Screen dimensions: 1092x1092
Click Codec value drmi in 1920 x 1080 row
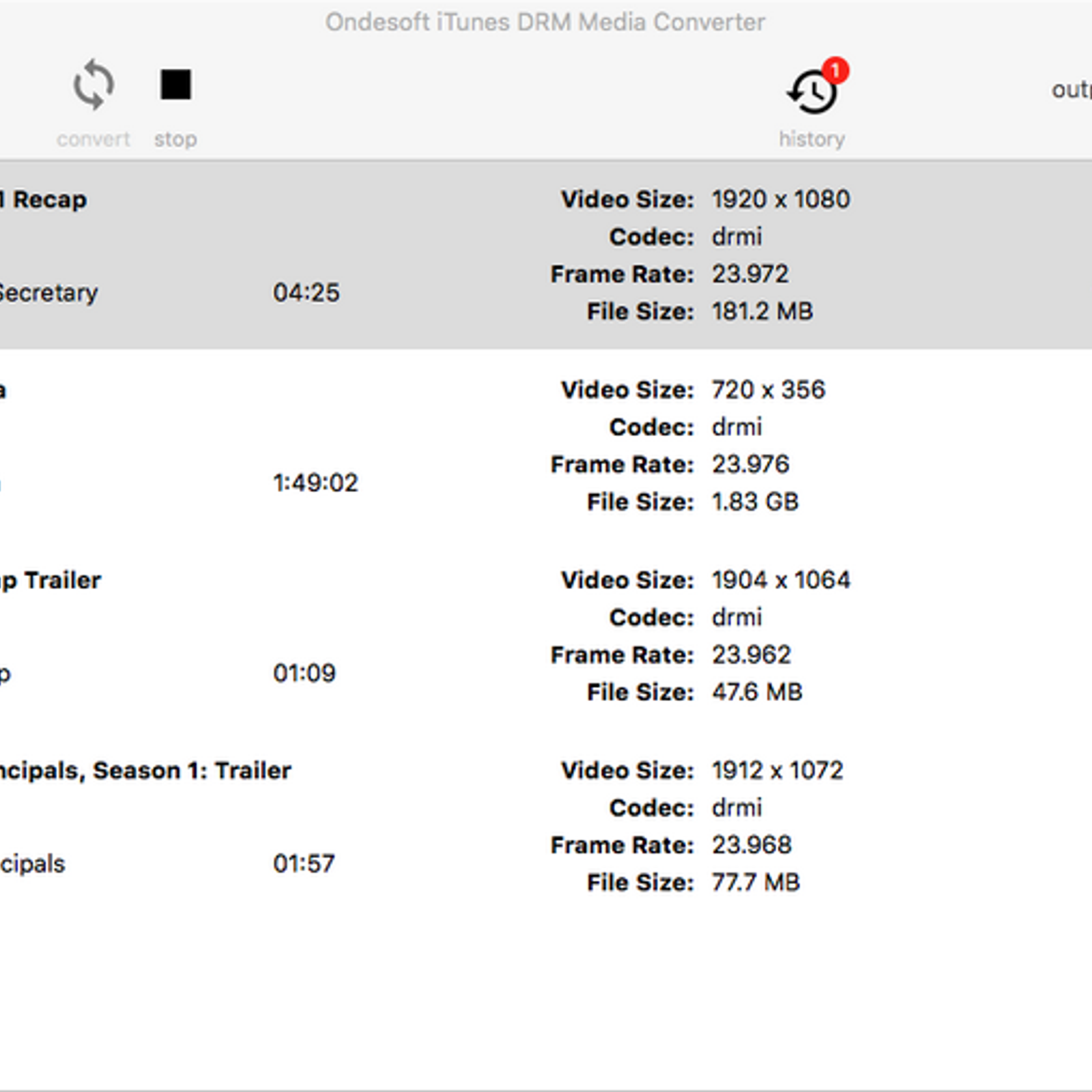pyautogui.click(x=736, y=237)
